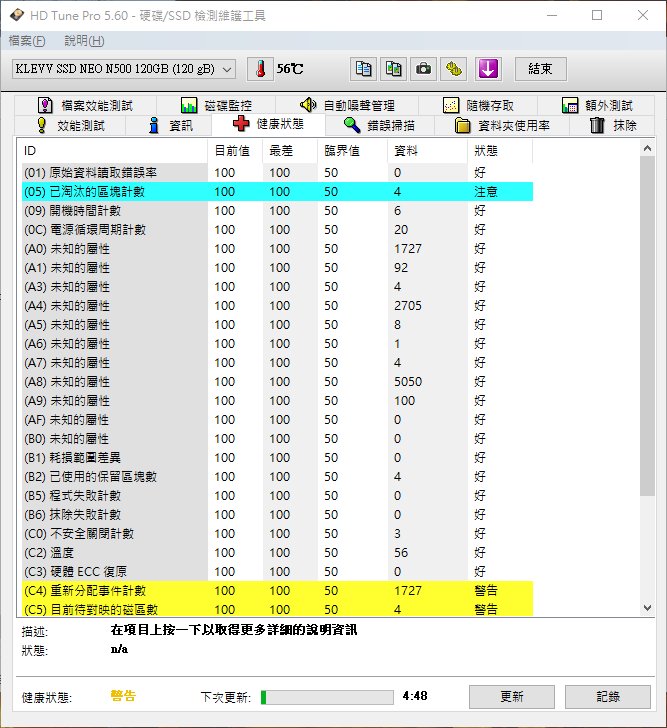Click the options wrench toolbar icon
Viewport: 667px width, 728px height.
tap(453, 69)
